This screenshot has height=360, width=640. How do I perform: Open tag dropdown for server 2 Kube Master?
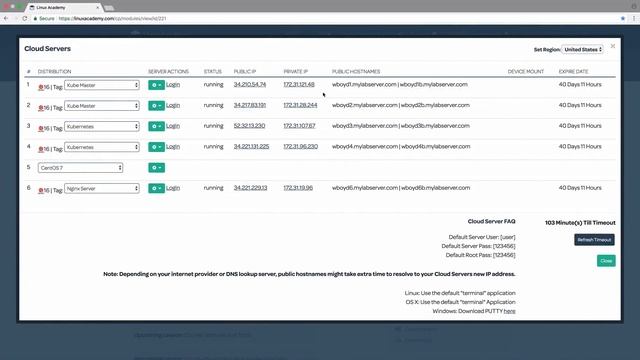[x=102, y=106]
